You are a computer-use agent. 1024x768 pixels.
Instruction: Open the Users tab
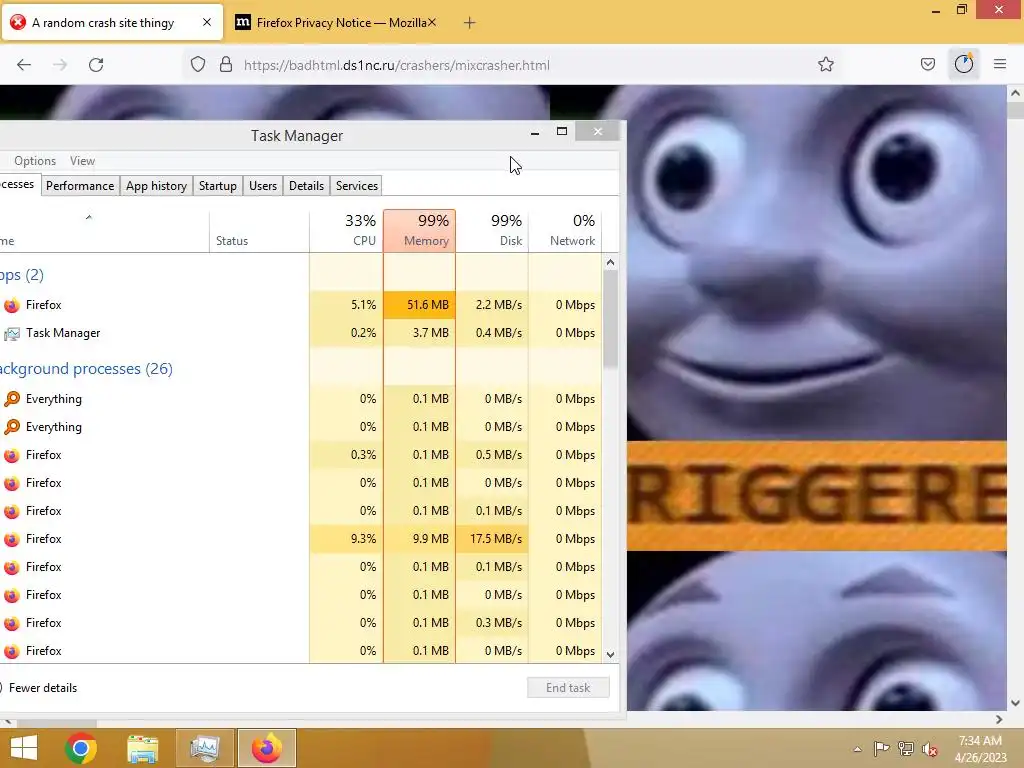(263, 185)
